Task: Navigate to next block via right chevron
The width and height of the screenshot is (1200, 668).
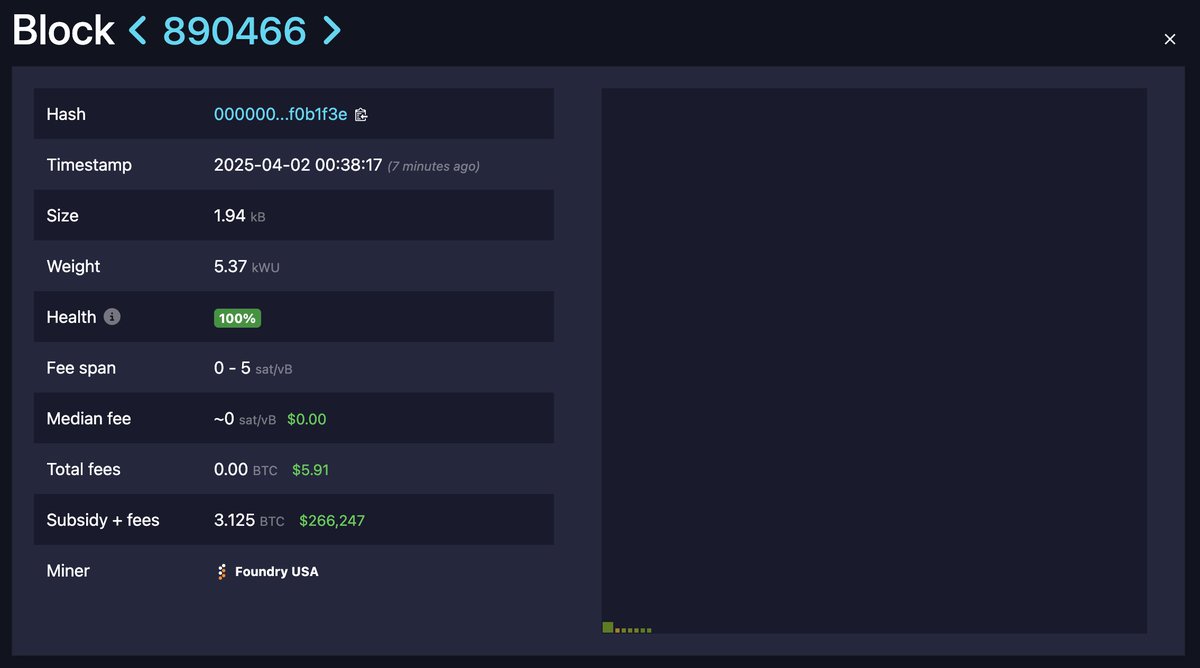Action: 330,30
